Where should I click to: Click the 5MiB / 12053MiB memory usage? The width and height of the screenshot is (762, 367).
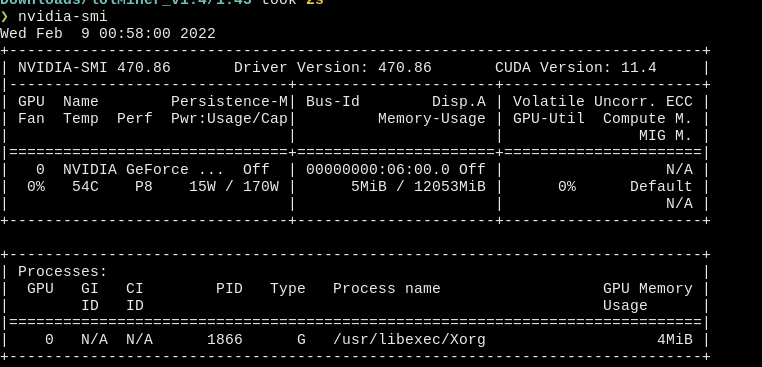click(418, 187)
